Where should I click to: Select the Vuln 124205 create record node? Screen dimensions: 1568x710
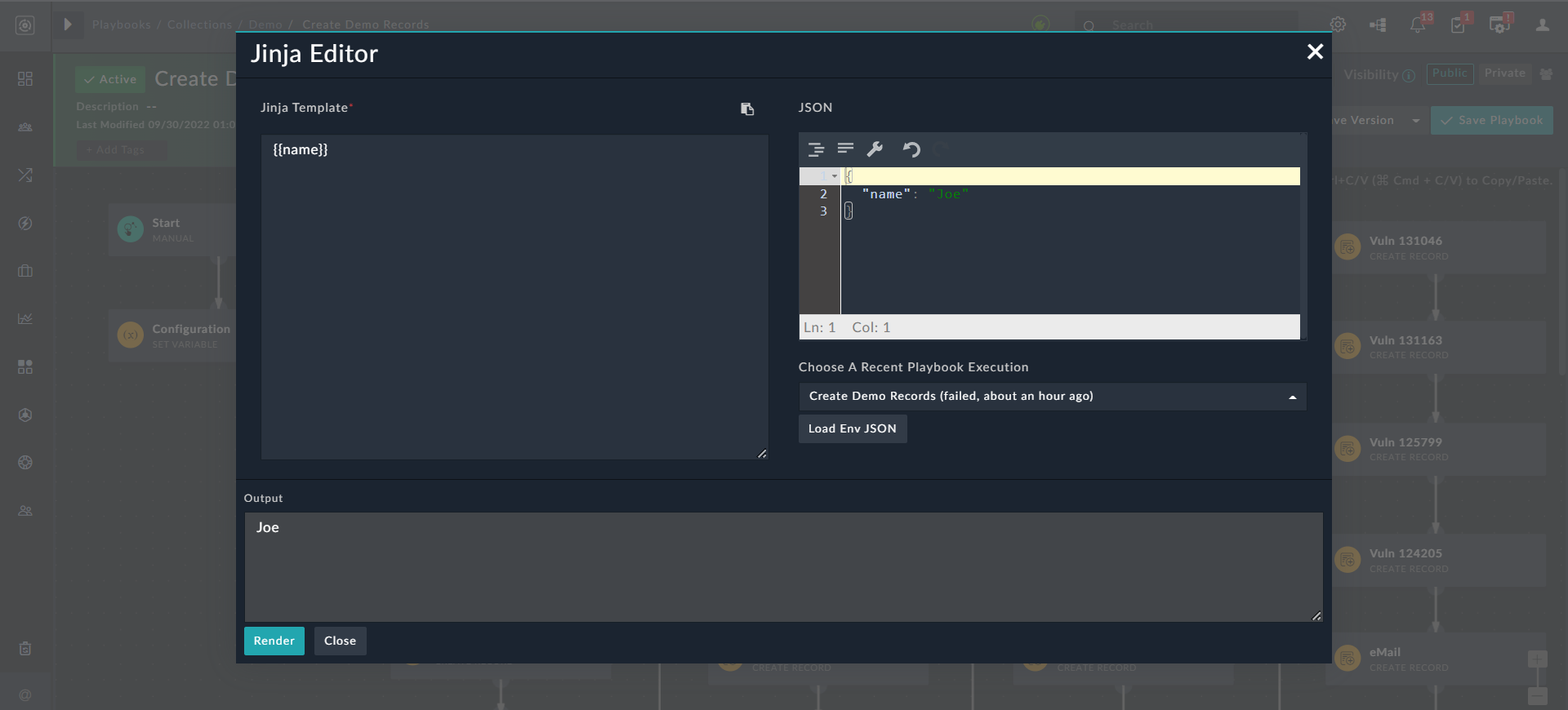click(x=1439, y=560)
